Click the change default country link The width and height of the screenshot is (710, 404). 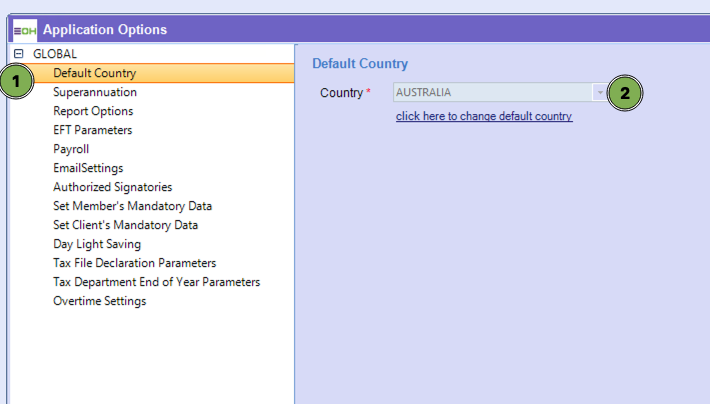coord(484,116)
